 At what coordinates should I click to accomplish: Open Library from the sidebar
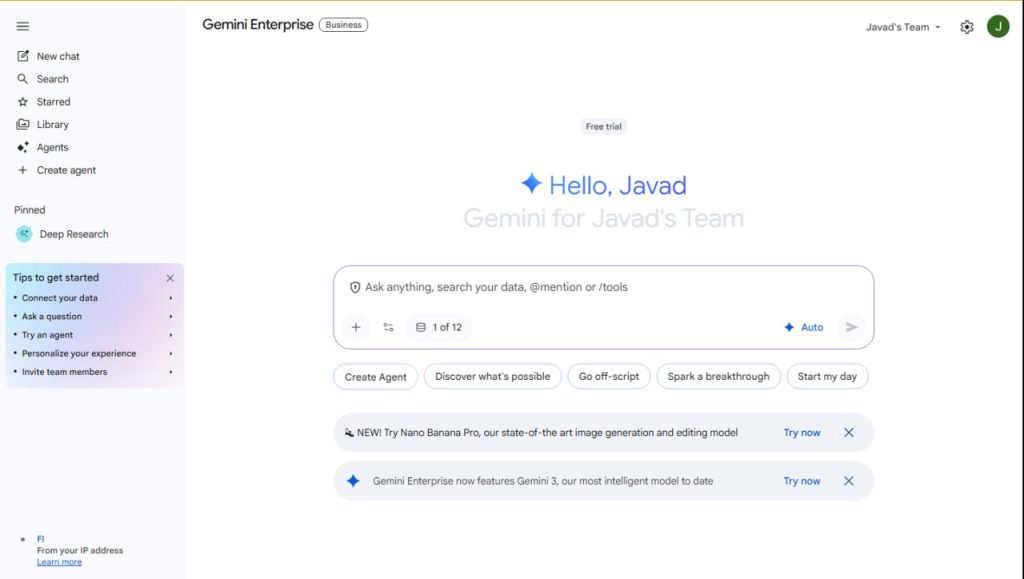[x=52, y=125]
